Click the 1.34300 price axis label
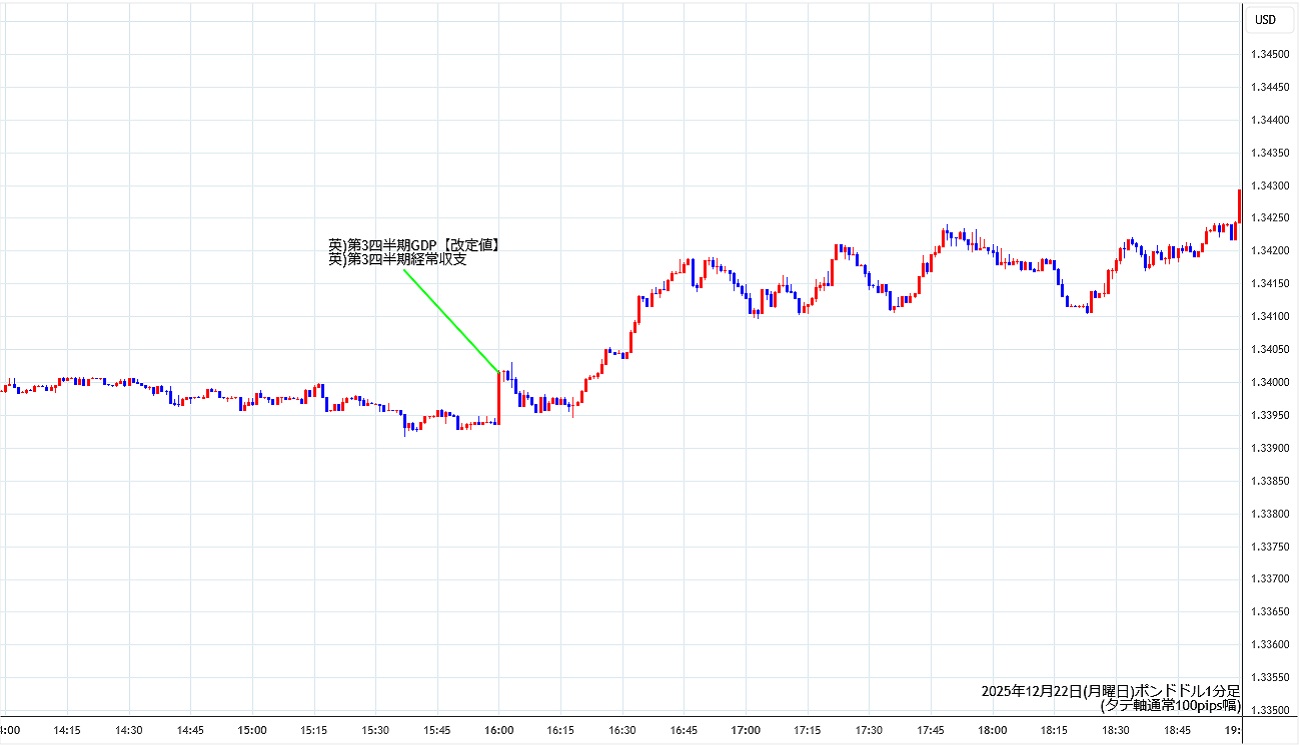The image size is (1300, 745). coord(1268,185)
